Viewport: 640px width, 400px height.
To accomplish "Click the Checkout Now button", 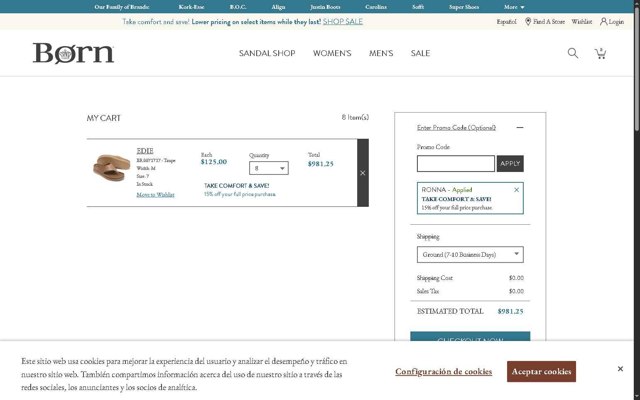I will coord(470,336).
